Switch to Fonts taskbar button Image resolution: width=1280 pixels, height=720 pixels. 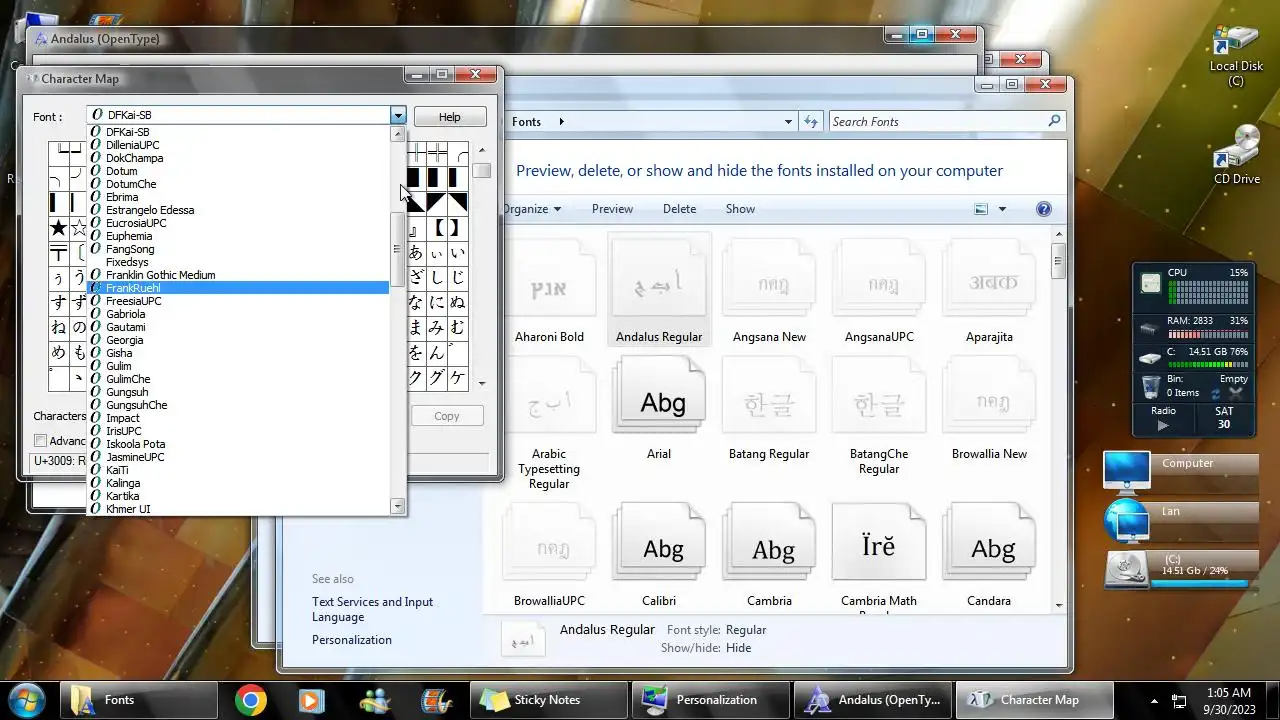(139, 700)
